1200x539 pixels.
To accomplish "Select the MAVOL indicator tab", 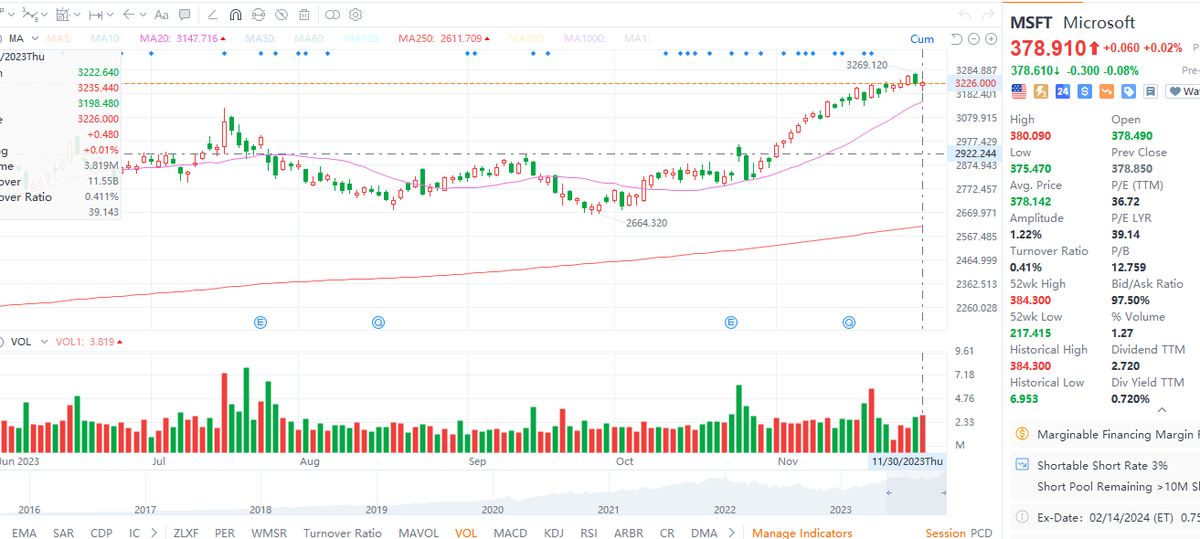I will (x=418, y=533).
